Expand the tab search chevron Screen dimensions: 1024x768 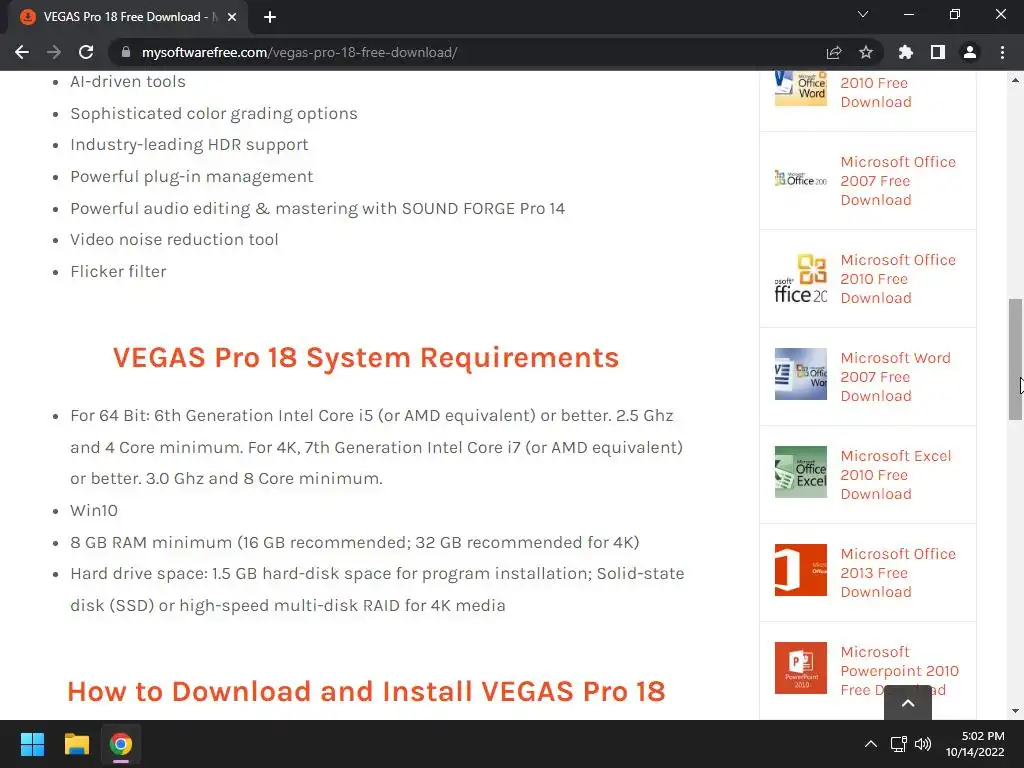863,14
